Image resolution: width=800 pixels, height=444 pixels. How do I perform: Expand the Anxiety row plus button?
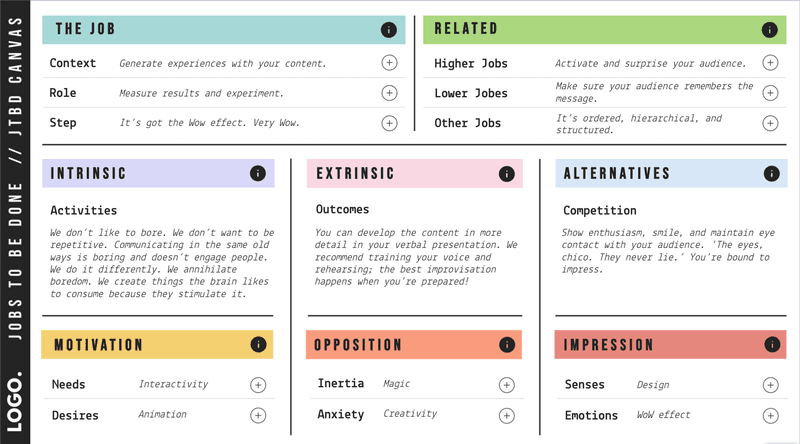coord(506,414)
